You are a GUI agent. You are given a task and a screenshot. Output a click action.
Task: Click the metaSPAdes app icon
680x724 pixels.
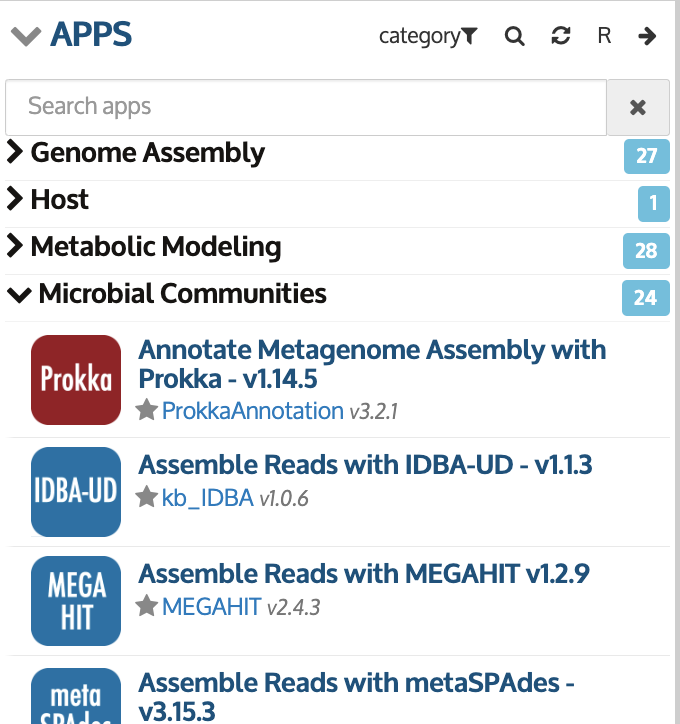[76, 696]
